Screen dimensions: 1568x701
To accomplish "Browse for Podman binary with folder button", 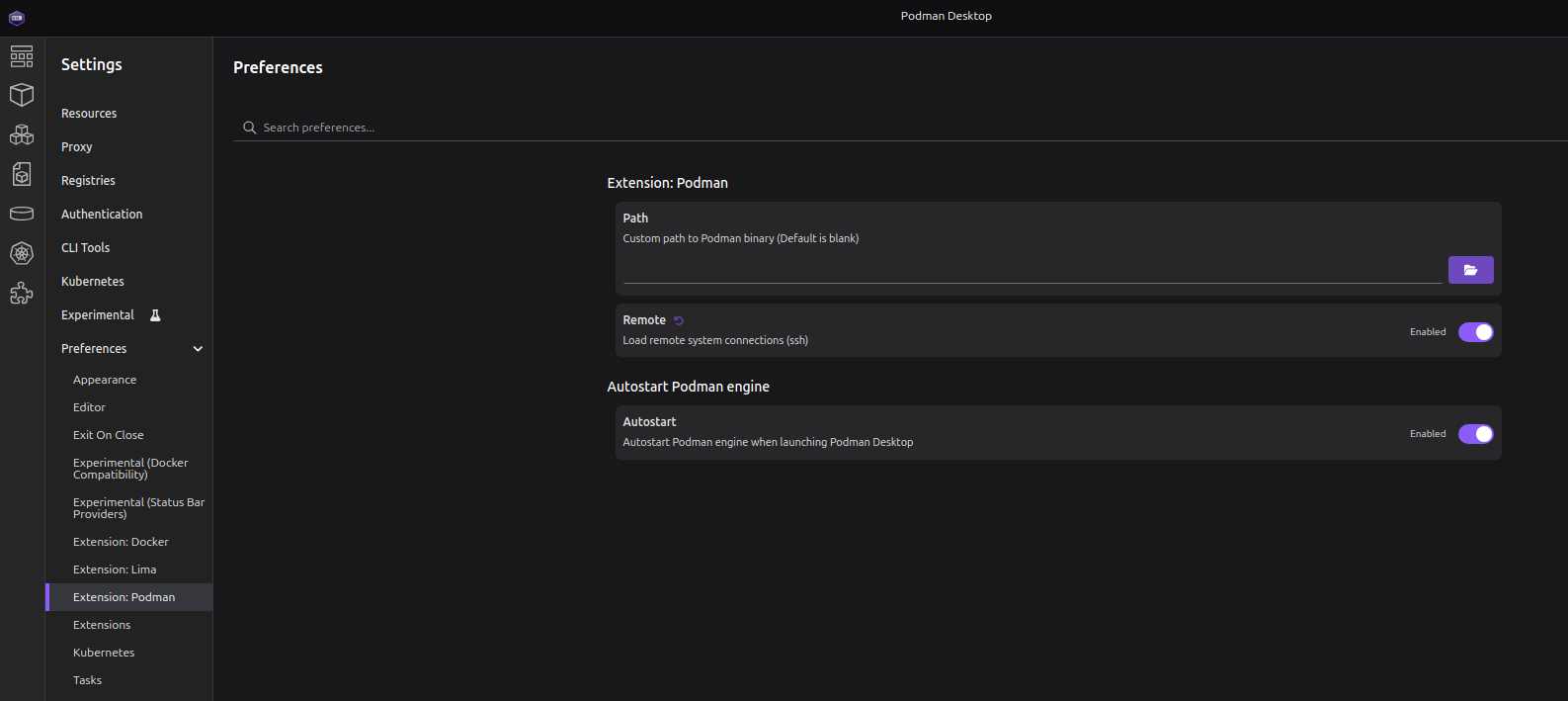I will [1470, 270].
